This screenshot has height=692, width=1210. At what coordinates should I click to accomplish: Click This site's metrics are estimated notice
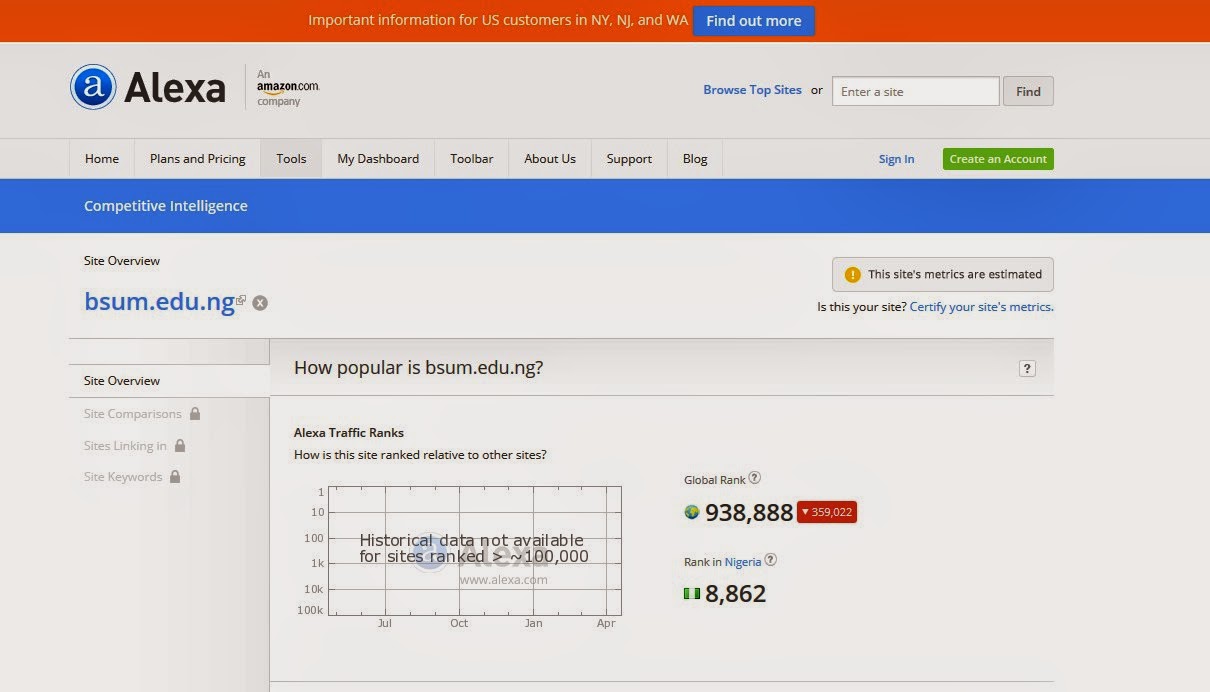(943, 274)
